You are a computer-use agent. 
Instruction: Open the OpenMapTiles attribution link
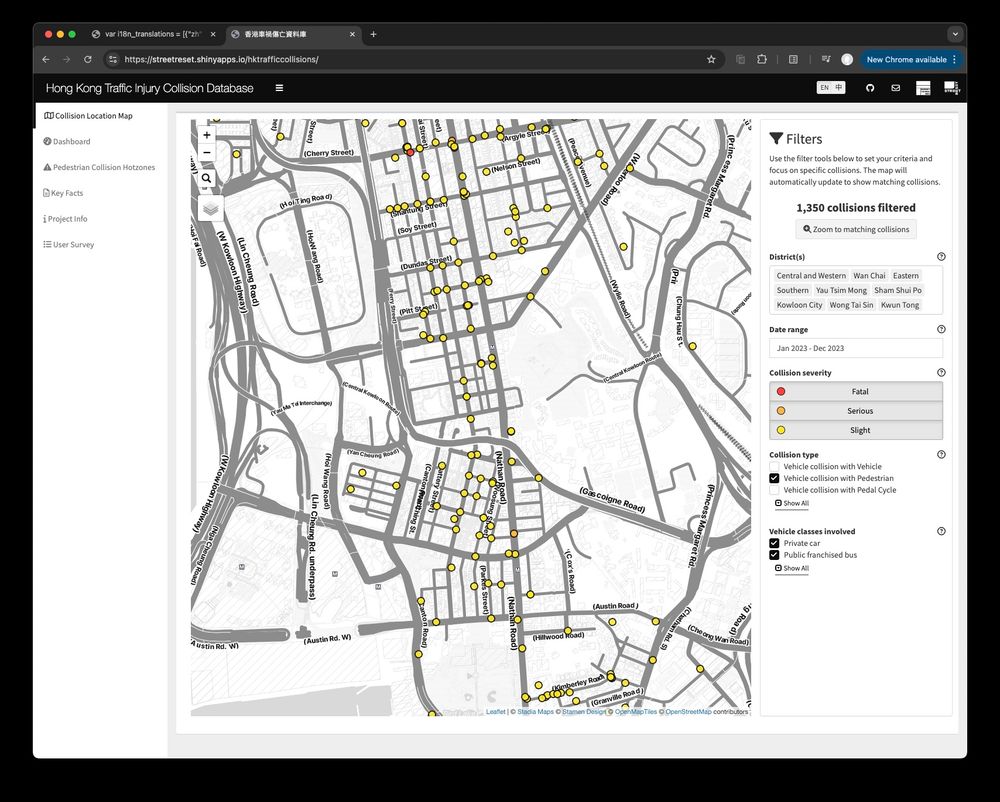[x=635, y=711]
